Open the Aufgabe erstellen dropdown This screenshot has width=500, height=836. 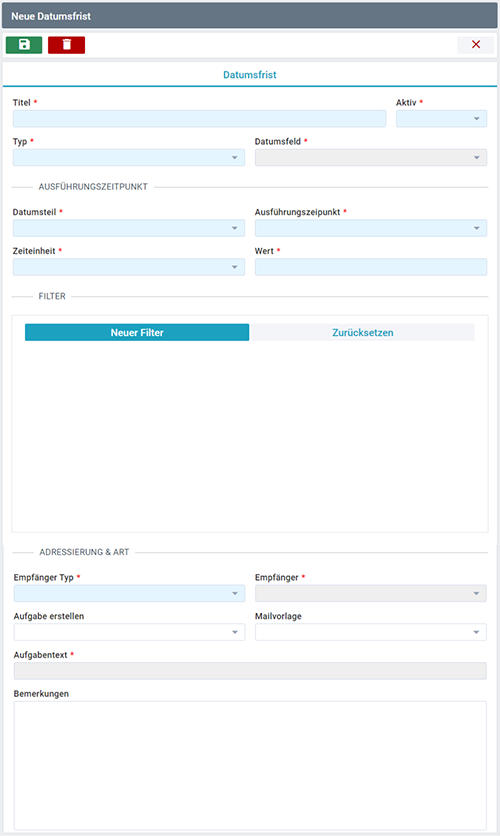pyautogui.click(x=129, y=632)
